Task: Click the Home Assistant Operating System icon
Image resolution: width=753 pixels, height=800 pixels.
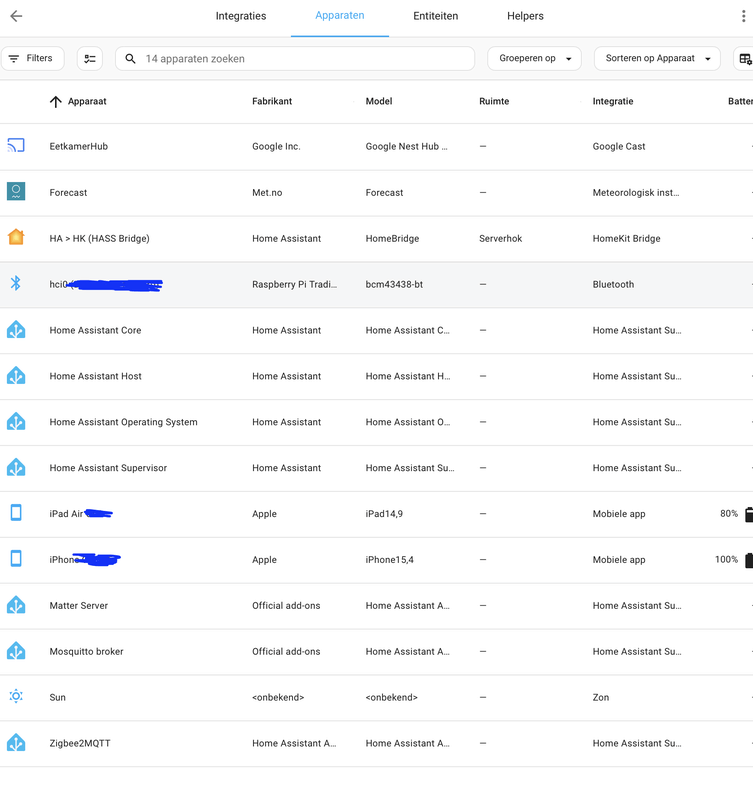Action: (16, 421)
